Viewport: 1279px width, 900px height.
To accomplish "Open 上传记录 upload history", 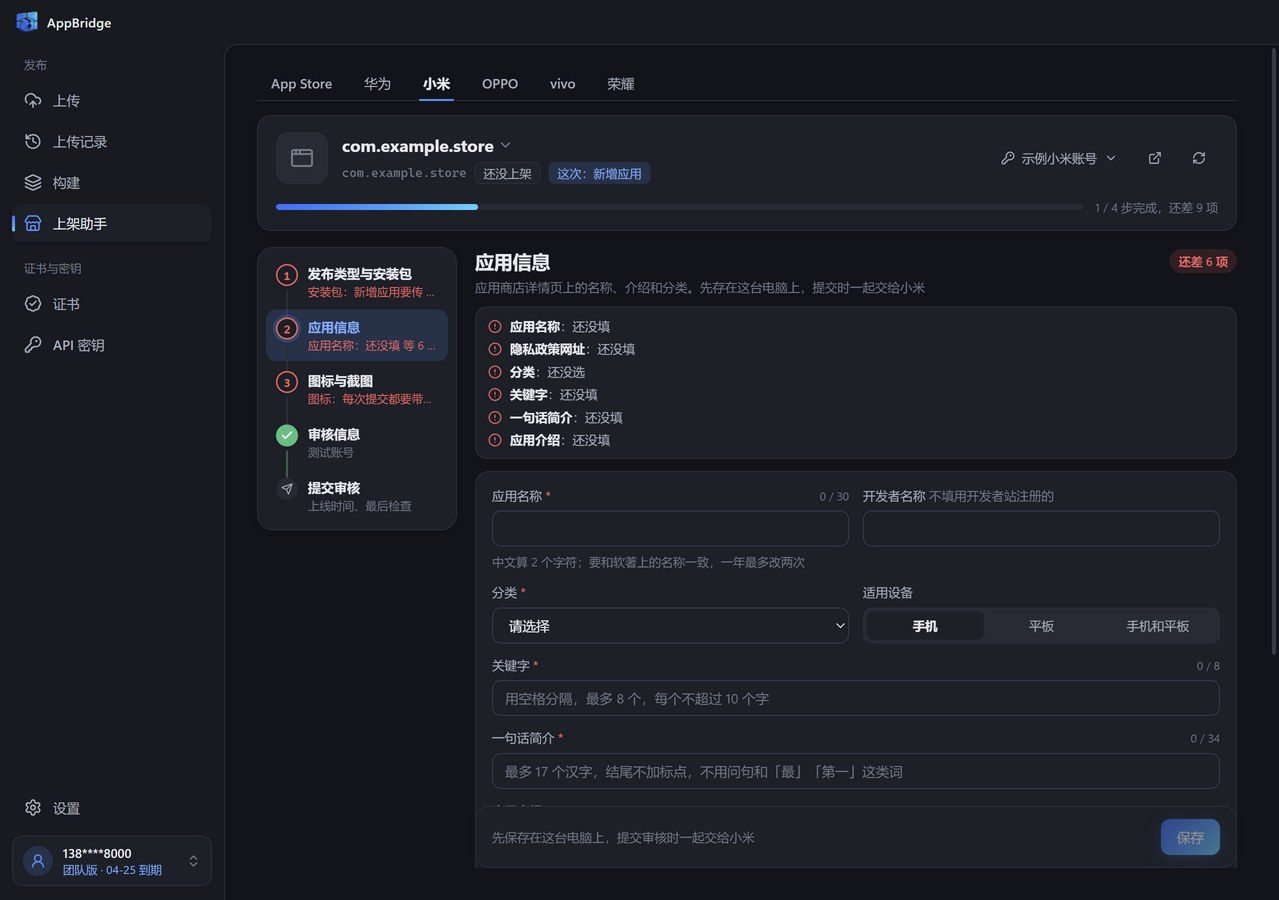I will pyautogui.click(x=112, y=142).
